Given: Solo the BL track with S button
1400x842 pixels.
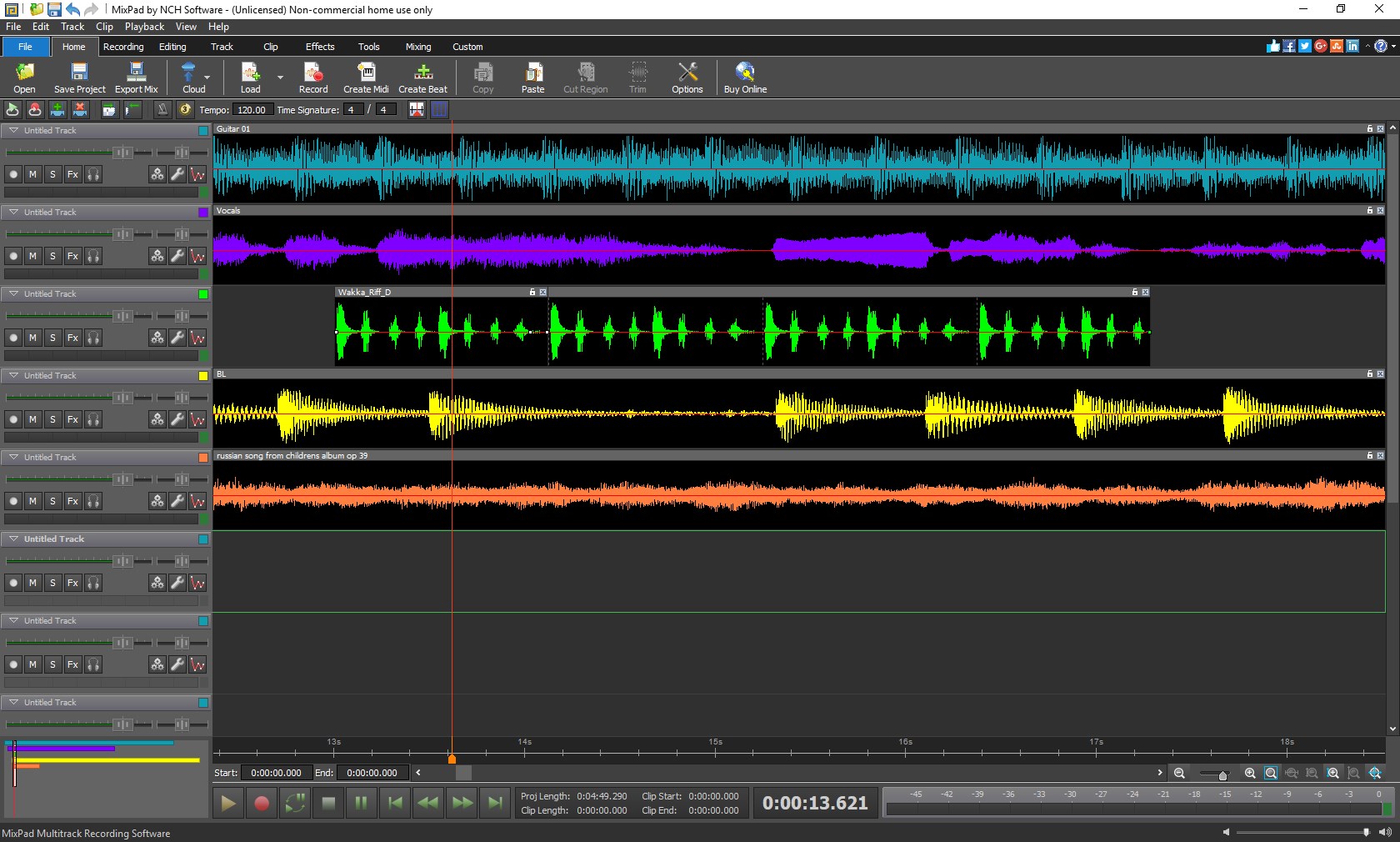Looking at the screenshot, I should tap(52, 420).
